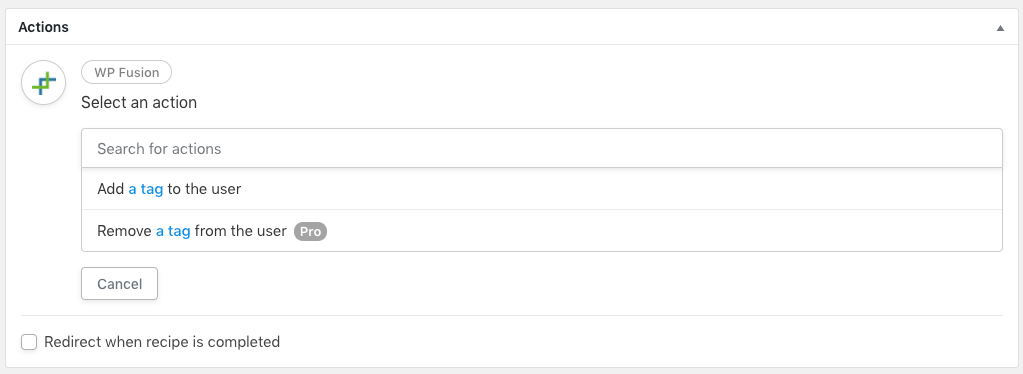Choose Add a tag to the user
The image size is (1023, 374).
pos(542,189)
